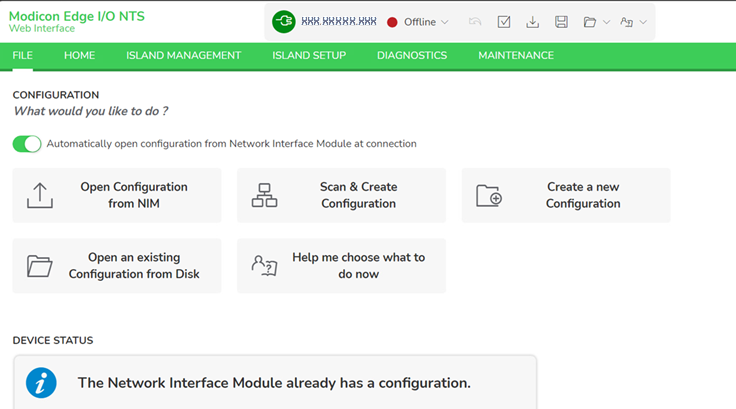Expand the Offline connection dropdown arrow
Image resolution: width=736 pixels, height=409 pixels.
(x=445, y=22)
